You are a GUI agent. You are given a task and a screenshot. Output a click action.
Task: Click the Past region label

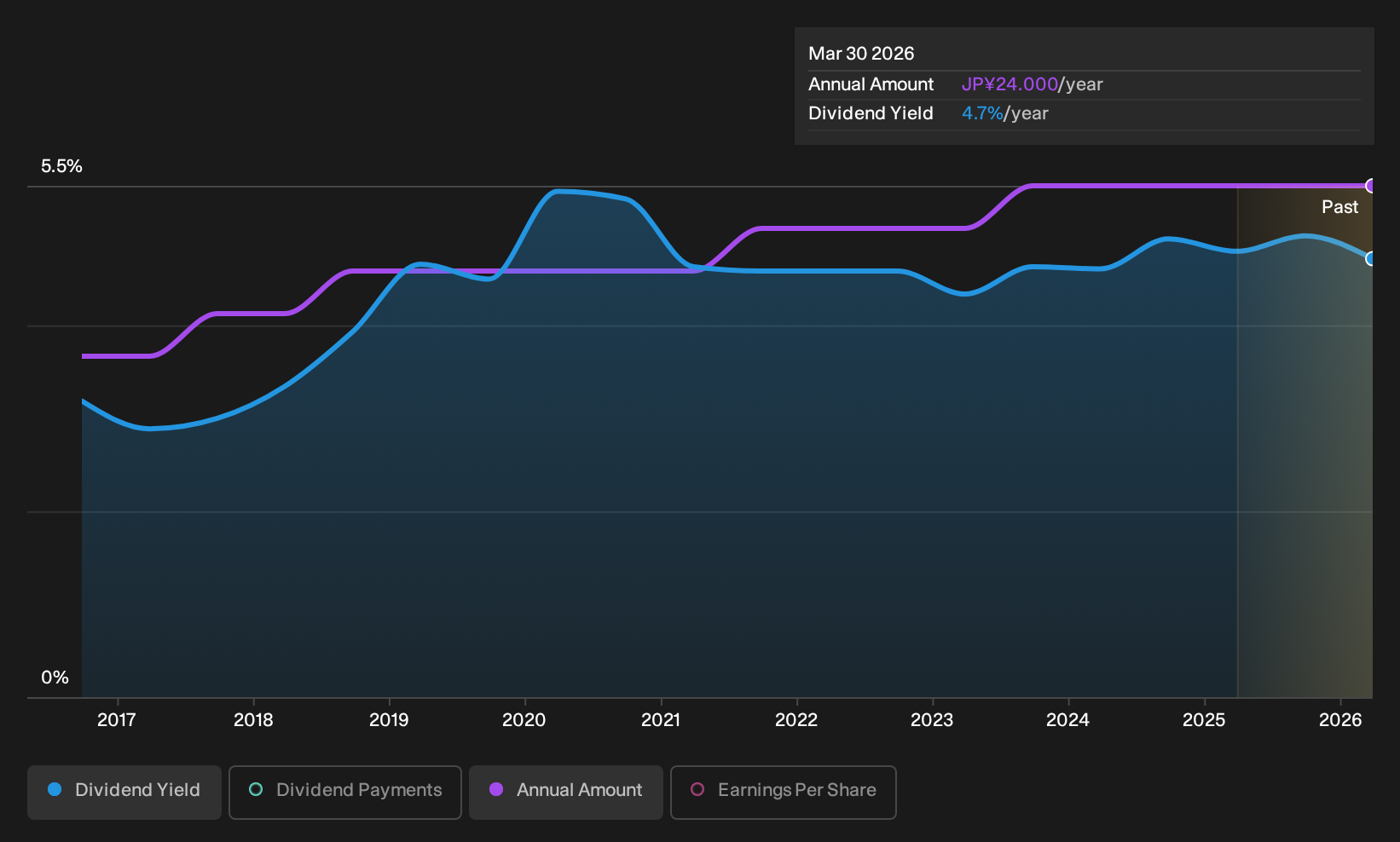coord(1340,207)
